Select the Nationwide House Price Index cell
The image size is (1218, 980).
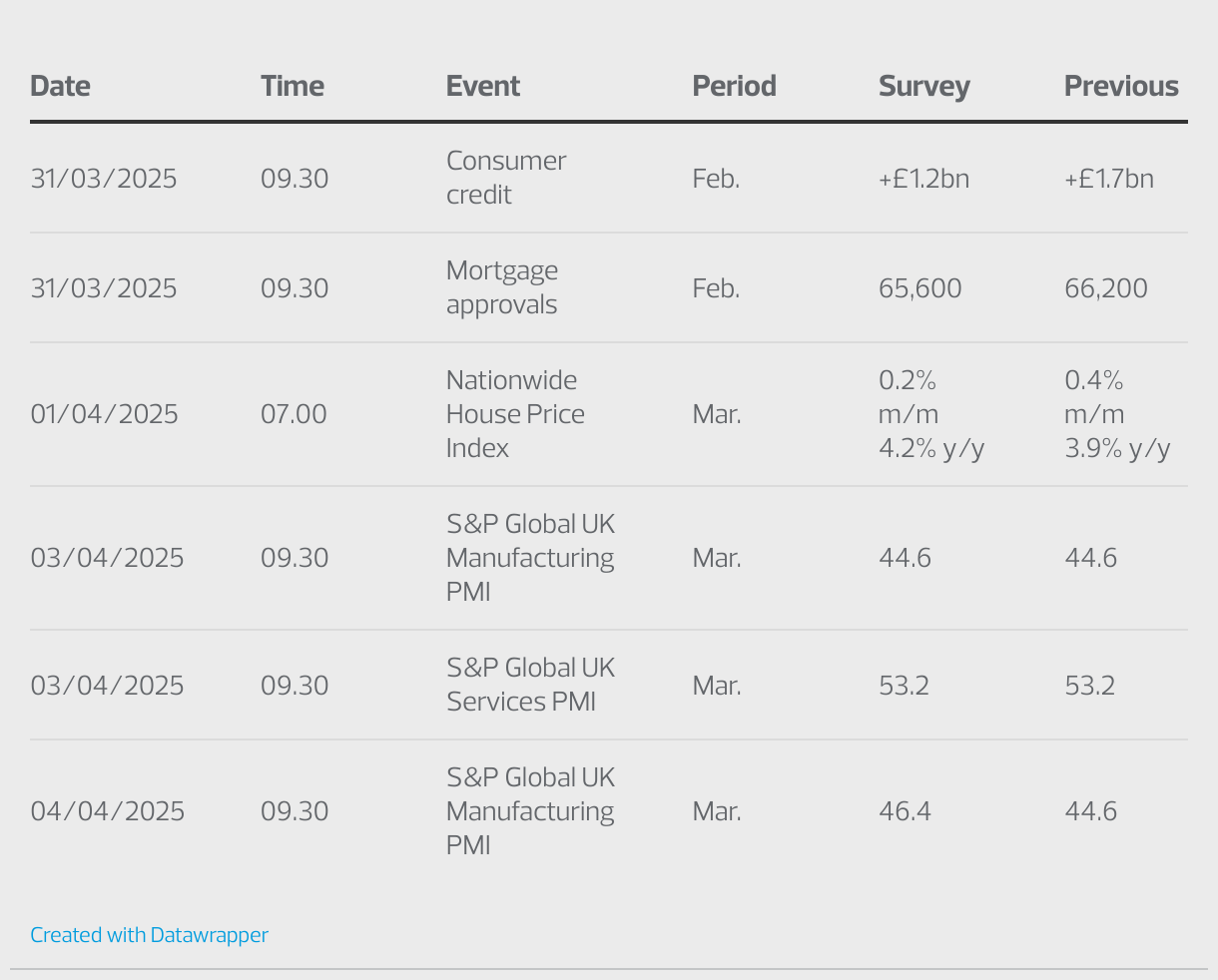pos(514,414)
